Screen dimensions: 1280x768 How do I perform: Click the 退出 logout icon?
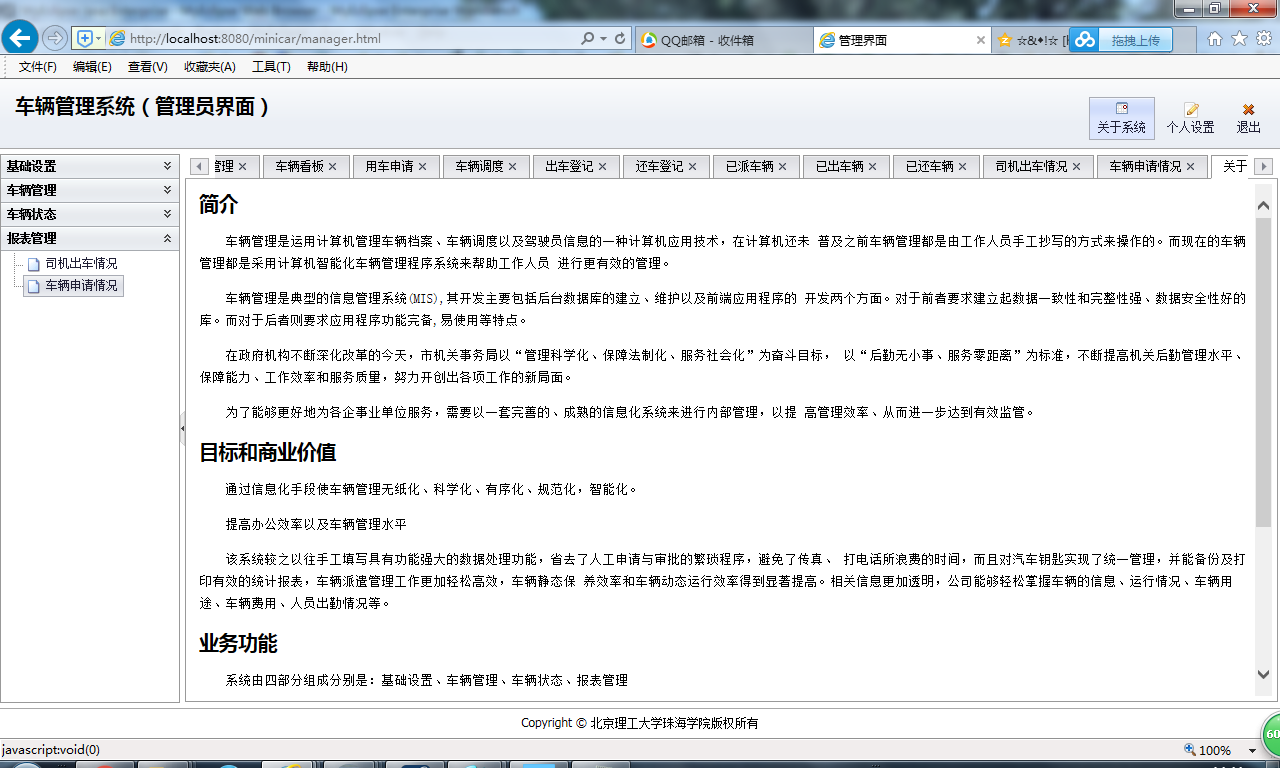click(x=1248, y=118)
